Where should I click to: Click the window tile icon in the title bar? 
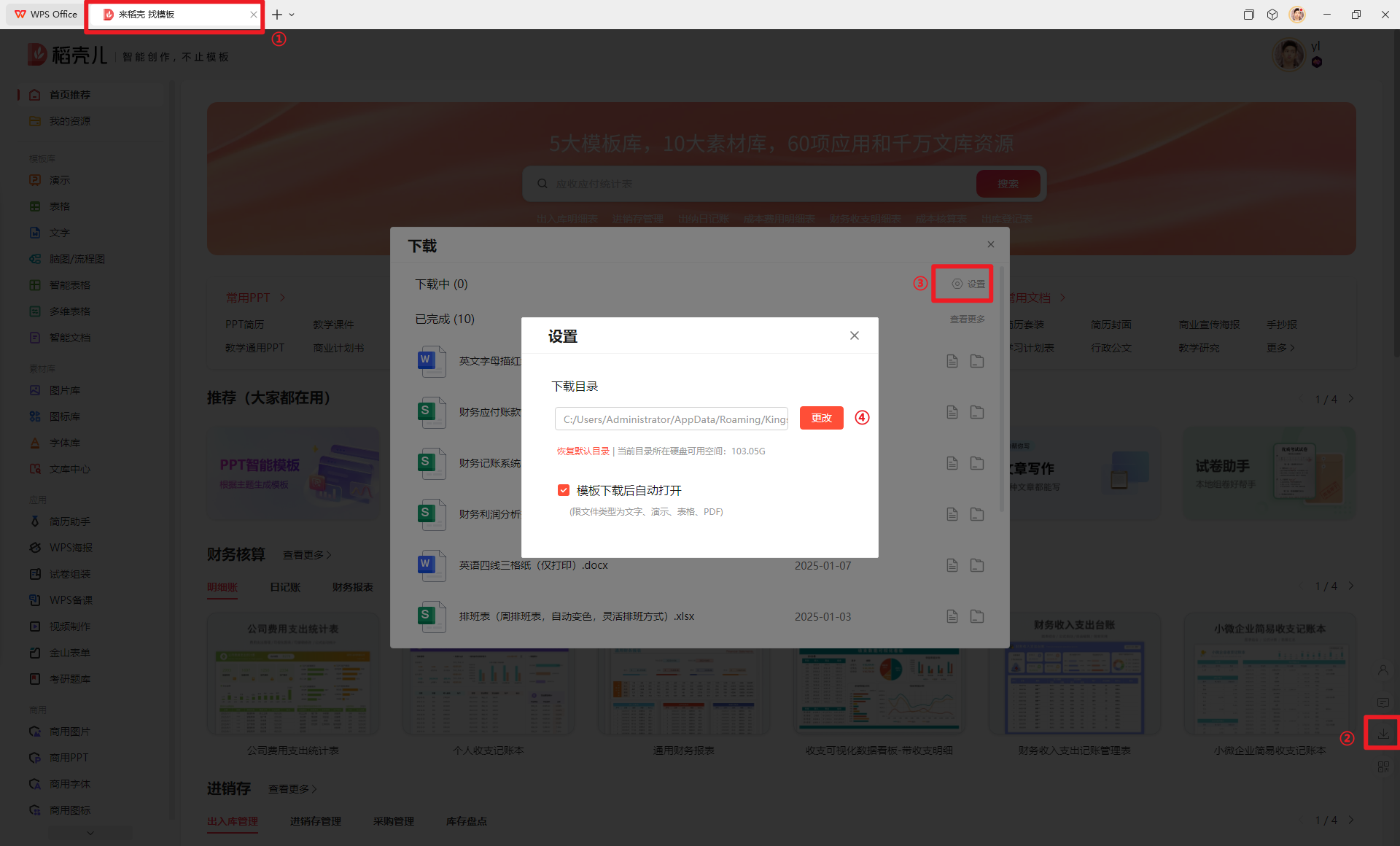point(1248,15)
